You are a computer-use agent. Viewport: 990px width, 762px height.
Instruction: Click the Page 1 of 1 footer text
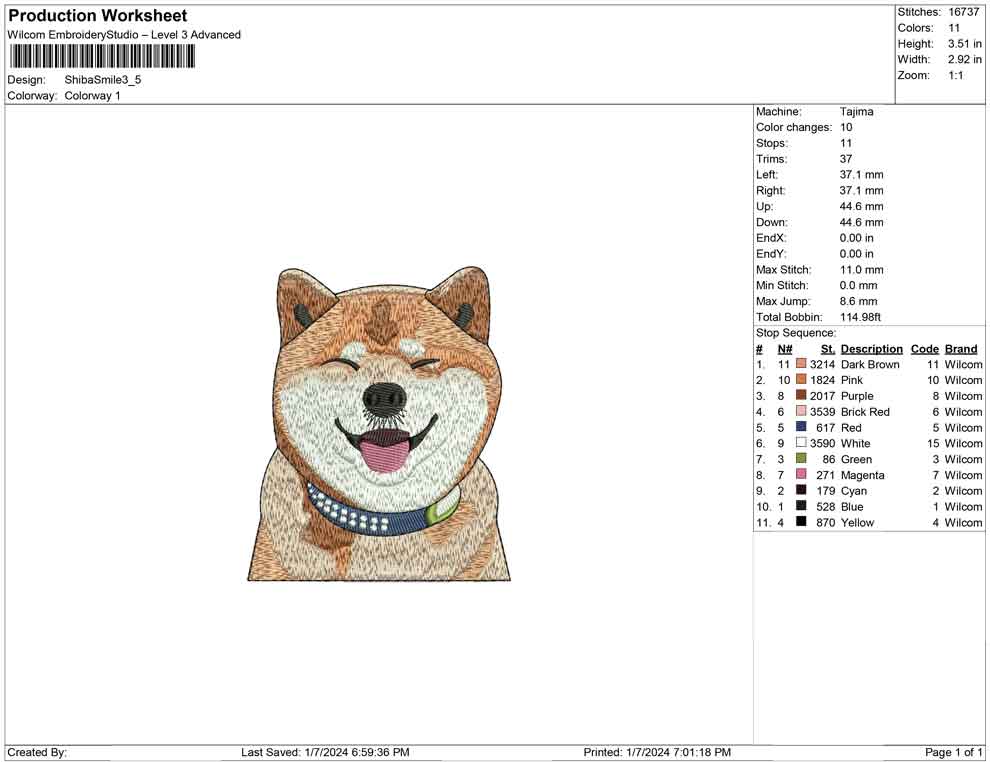pyautogui.click(x=954, y=752)
